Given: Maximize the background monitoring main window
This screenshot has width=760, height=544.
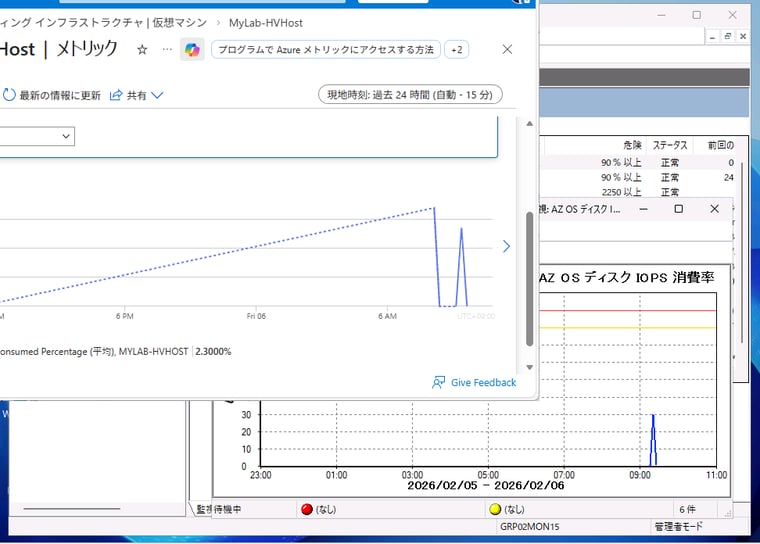Looking at the screenshot, I should [x=697, y=15].
